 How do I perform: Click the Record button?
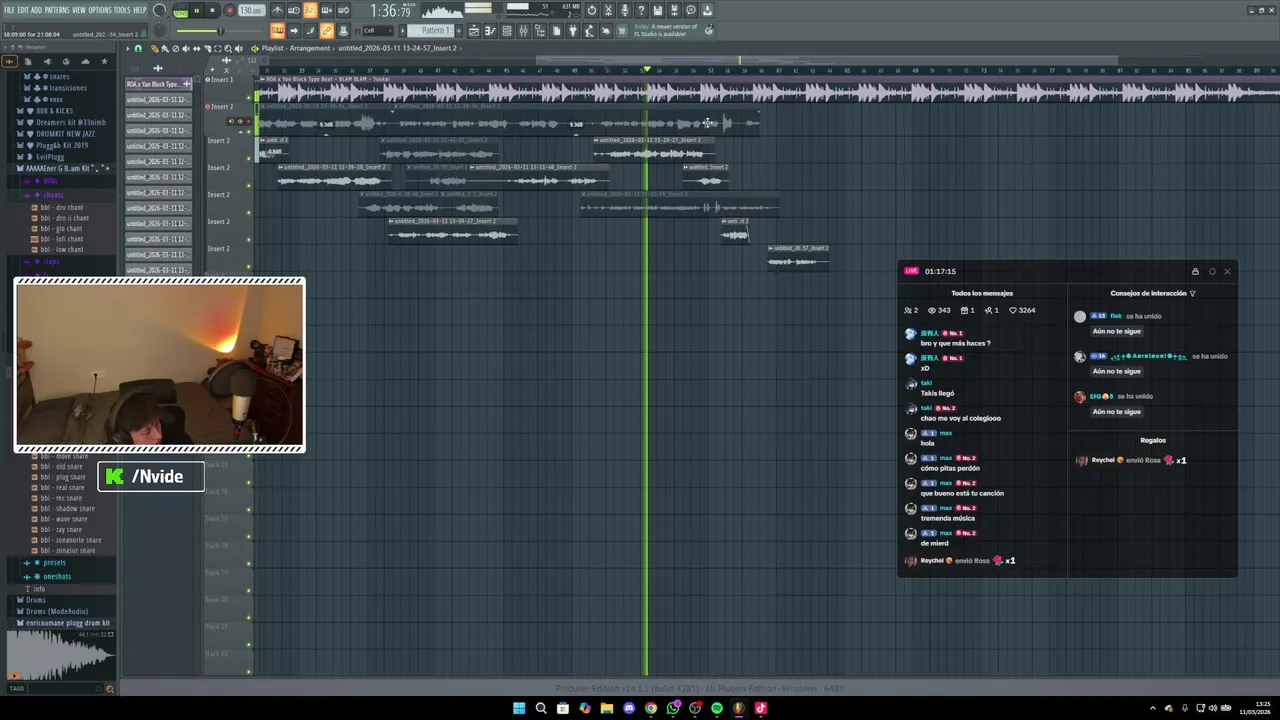[229, 11]
